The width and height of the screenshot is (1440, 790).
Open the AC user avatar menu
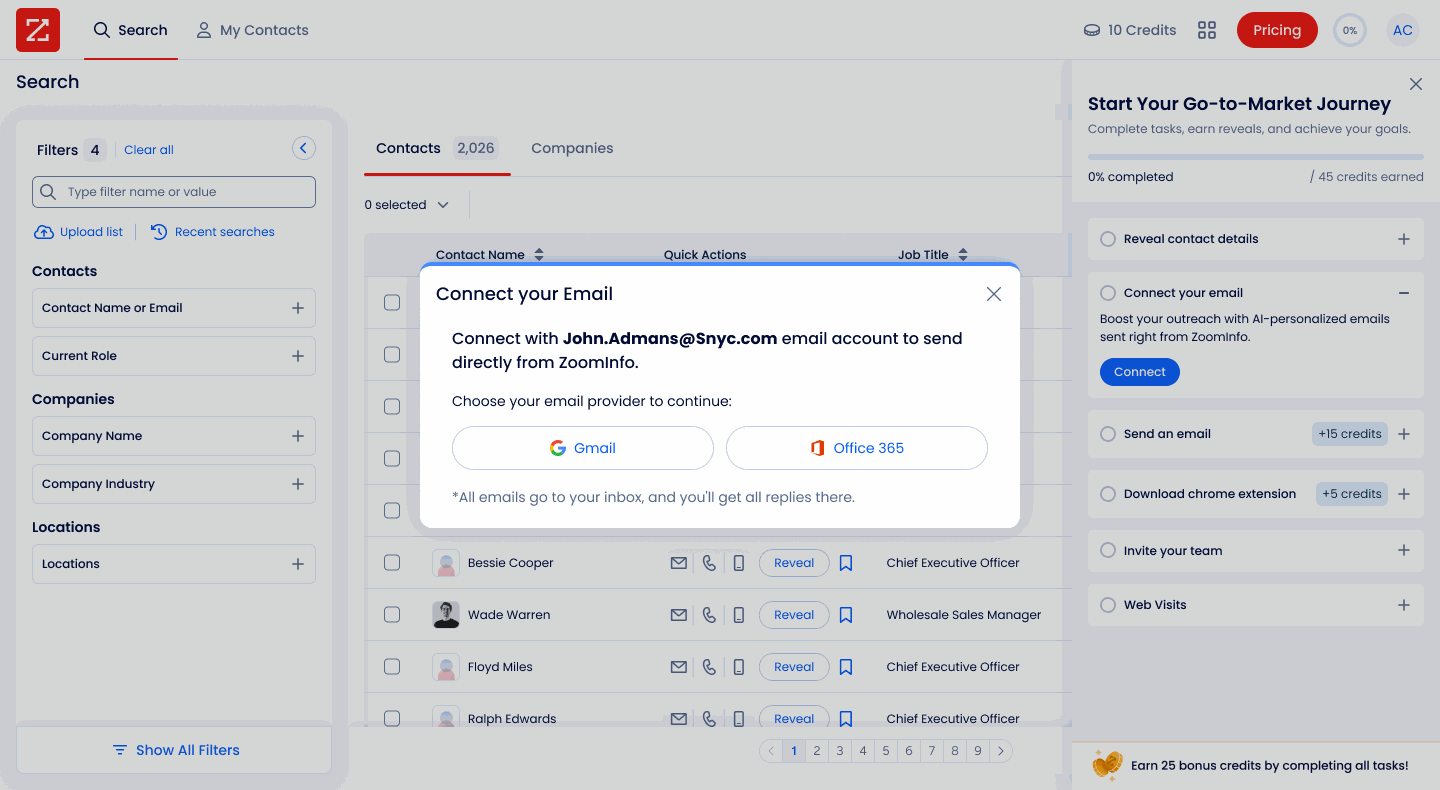click(1403, 30)
